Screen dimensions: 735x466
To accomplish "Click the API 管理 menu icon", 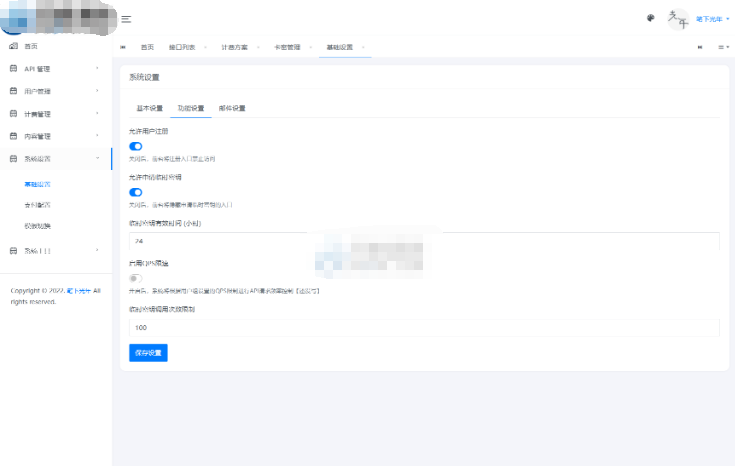I will (14, 68).
